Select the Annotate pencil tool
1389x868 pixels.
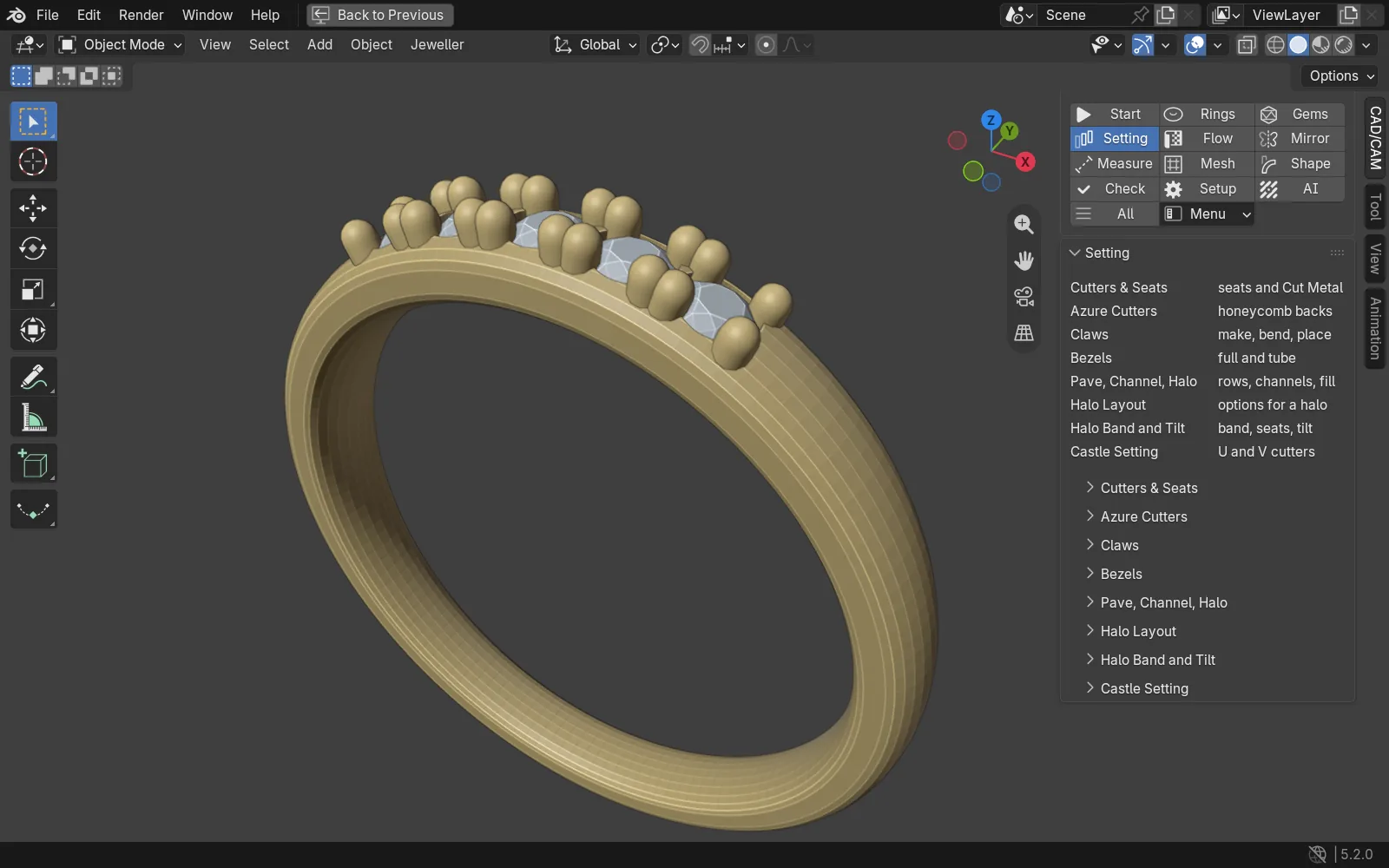pos(33,377)
